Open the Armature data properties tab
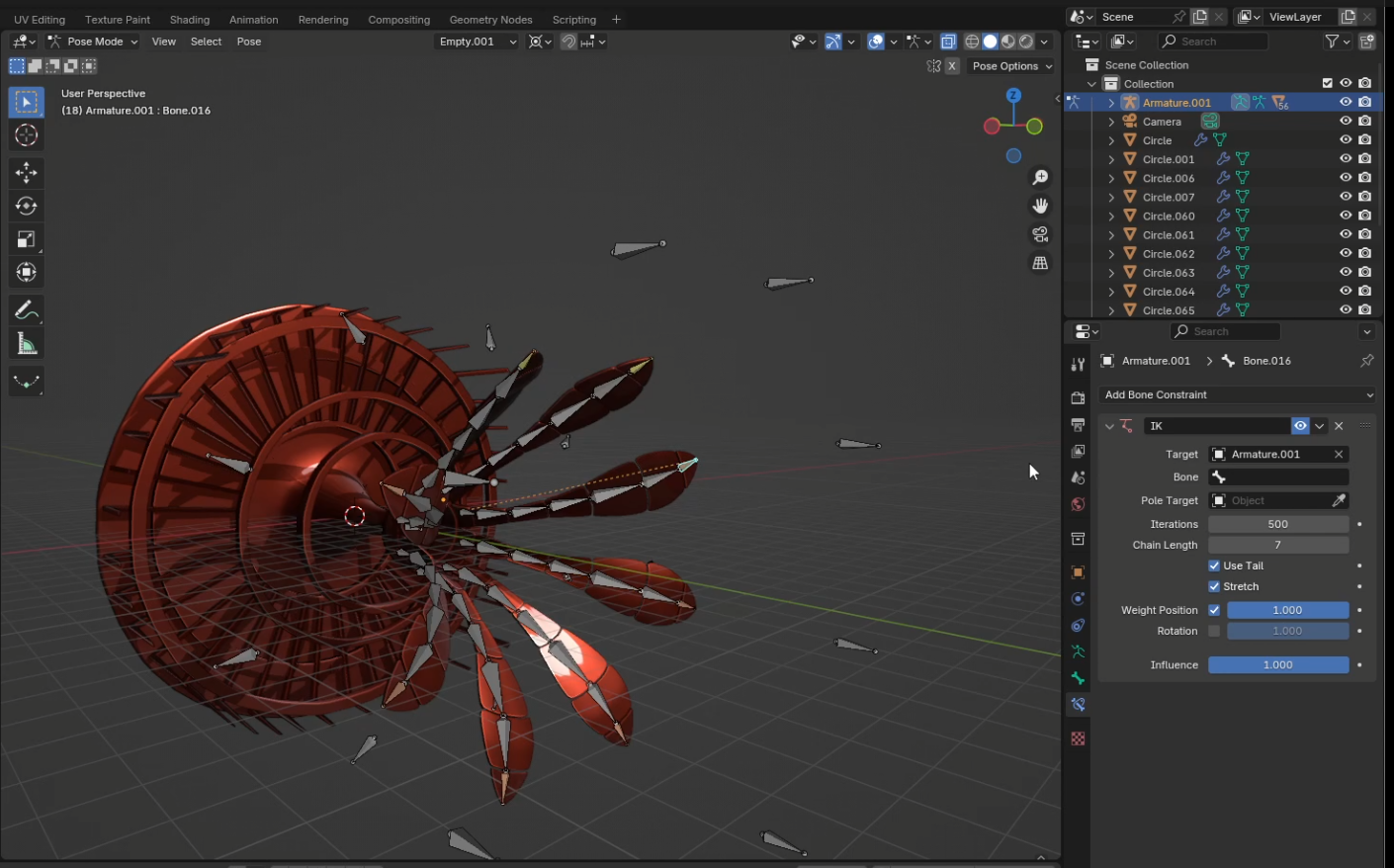Image resolution: width=1394 pixels, height=868 pixels. pyautogui.click(x=1078, y=651)
